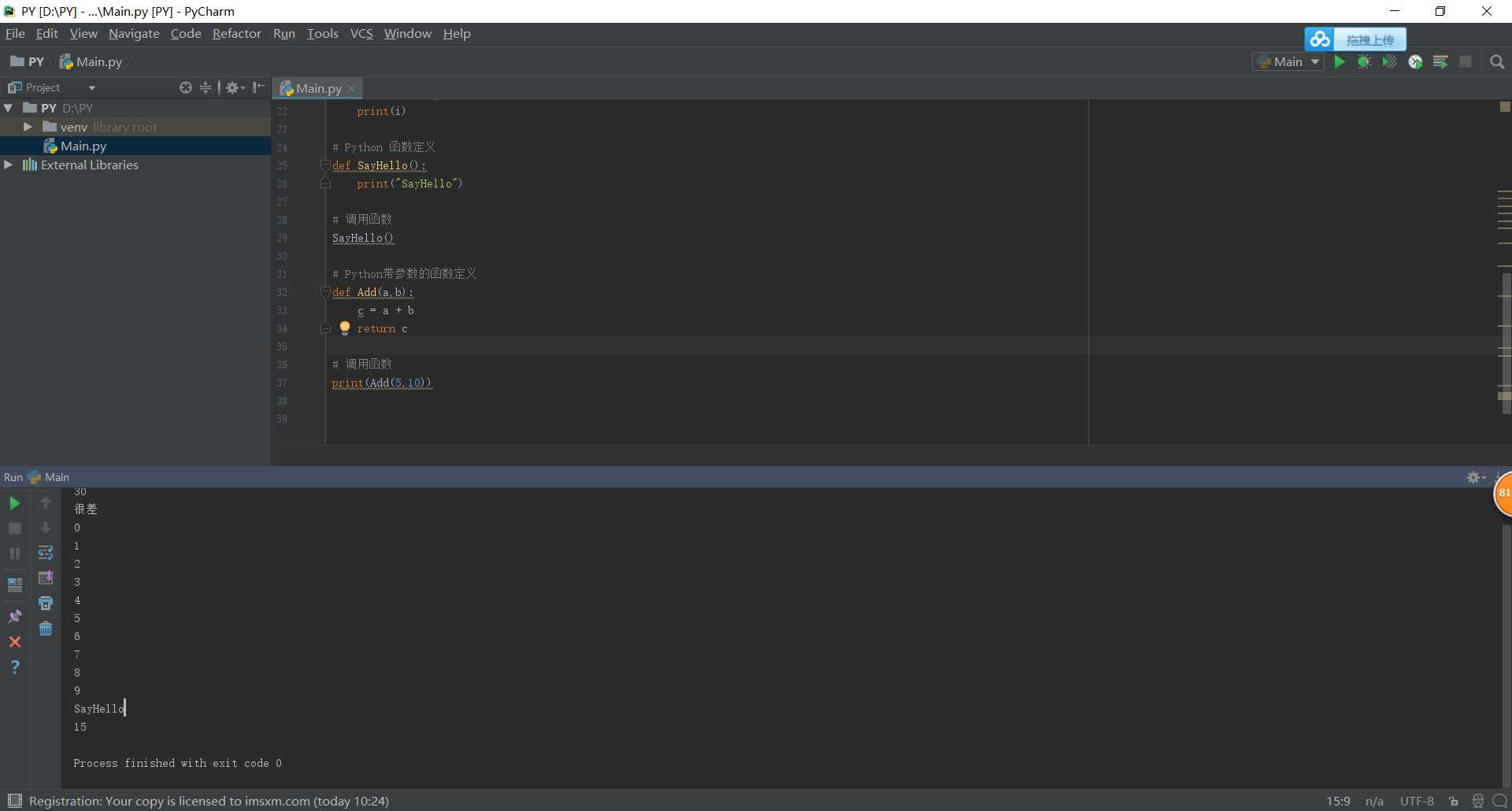Start profiling Main from the toolbar
This screenshot has width=1512, height=811.
pos(1415,62)
